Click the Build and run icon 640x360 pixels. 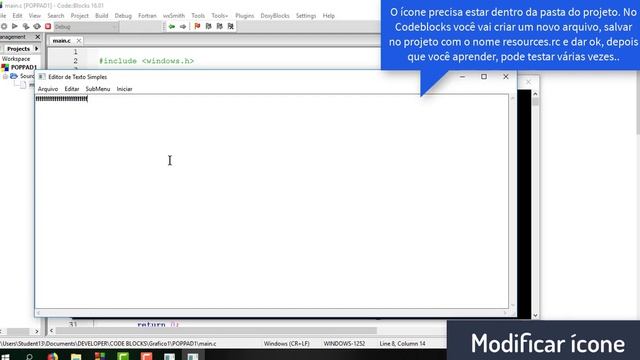point(26,27)
